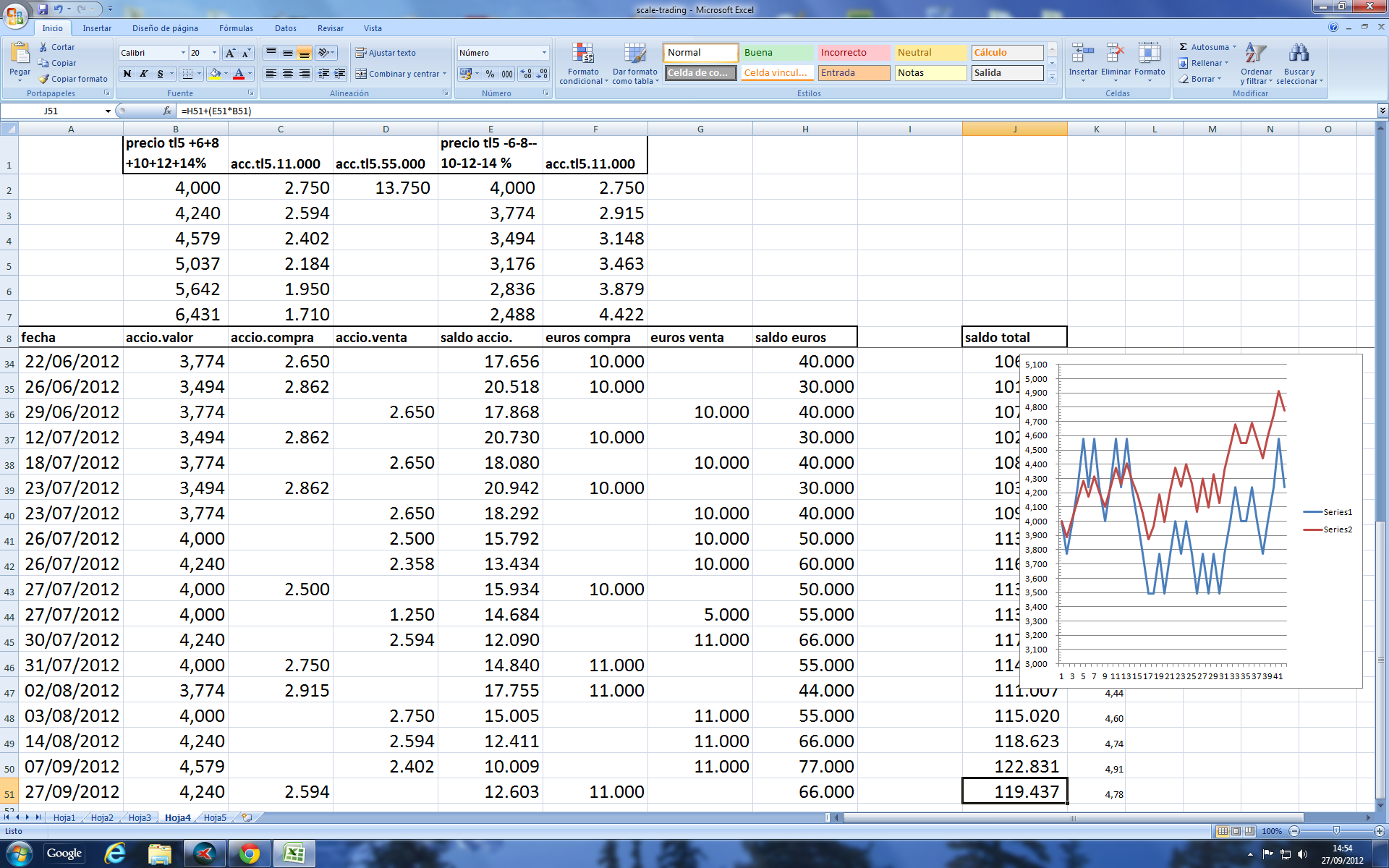Viewport: 1389px width, 868px height.
Task: Open the Número format dropdown
Action: (x=544, y=53)
